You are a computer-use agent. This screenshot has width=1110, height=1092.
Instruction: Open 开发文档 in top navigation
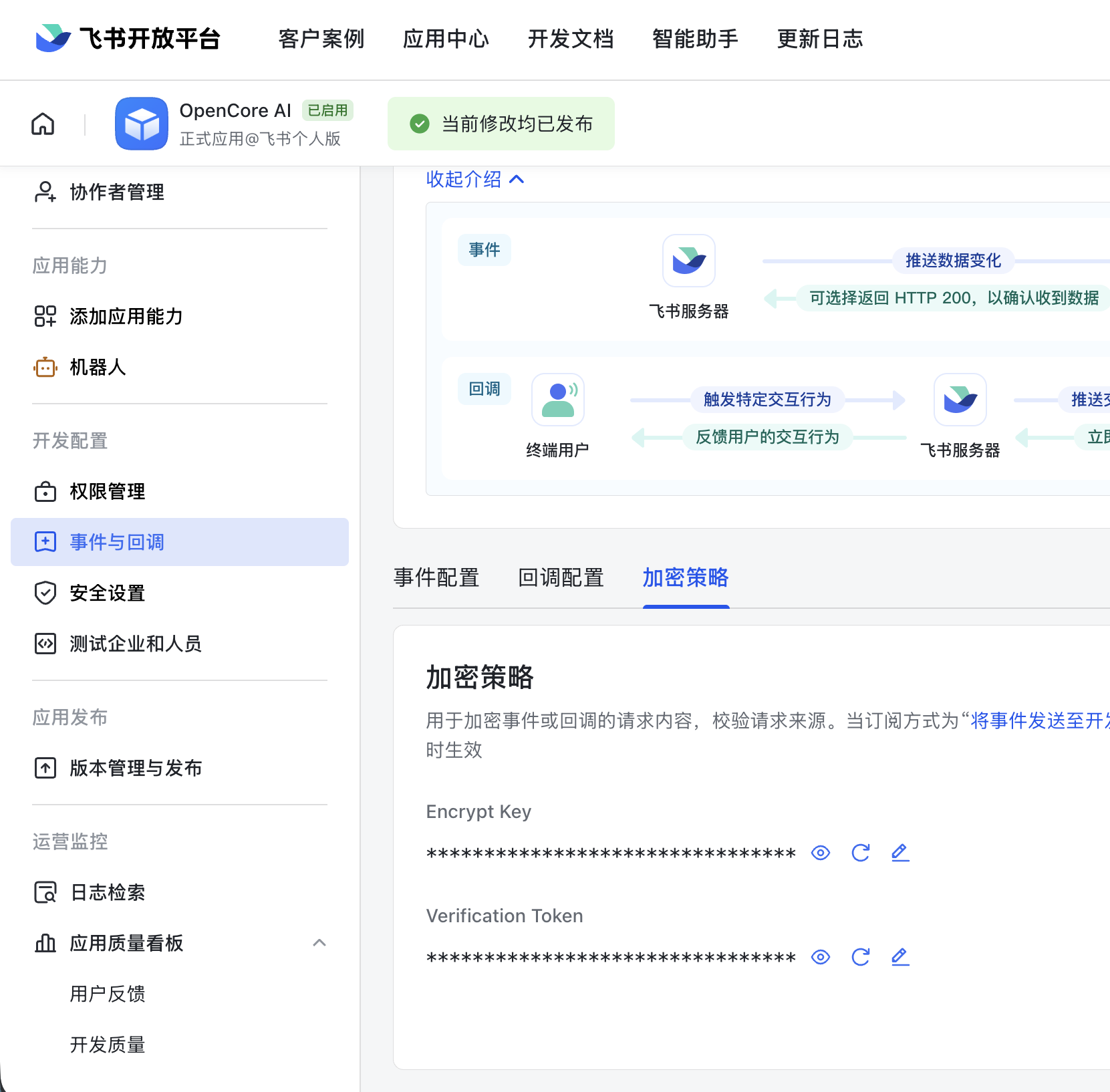pyautogui.click(x=571, y=39)
